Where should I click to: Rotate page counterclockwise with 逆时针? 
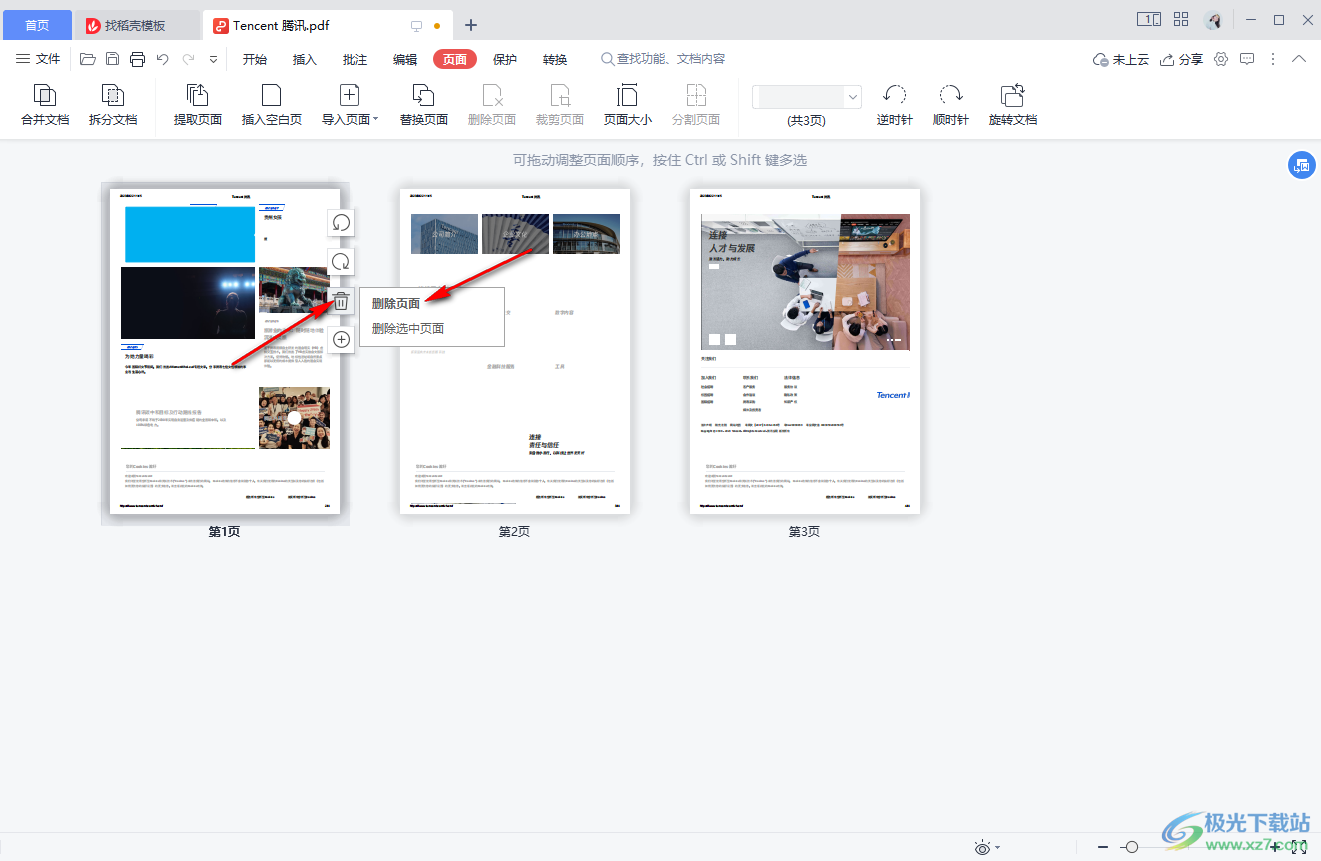click(895, 105)
